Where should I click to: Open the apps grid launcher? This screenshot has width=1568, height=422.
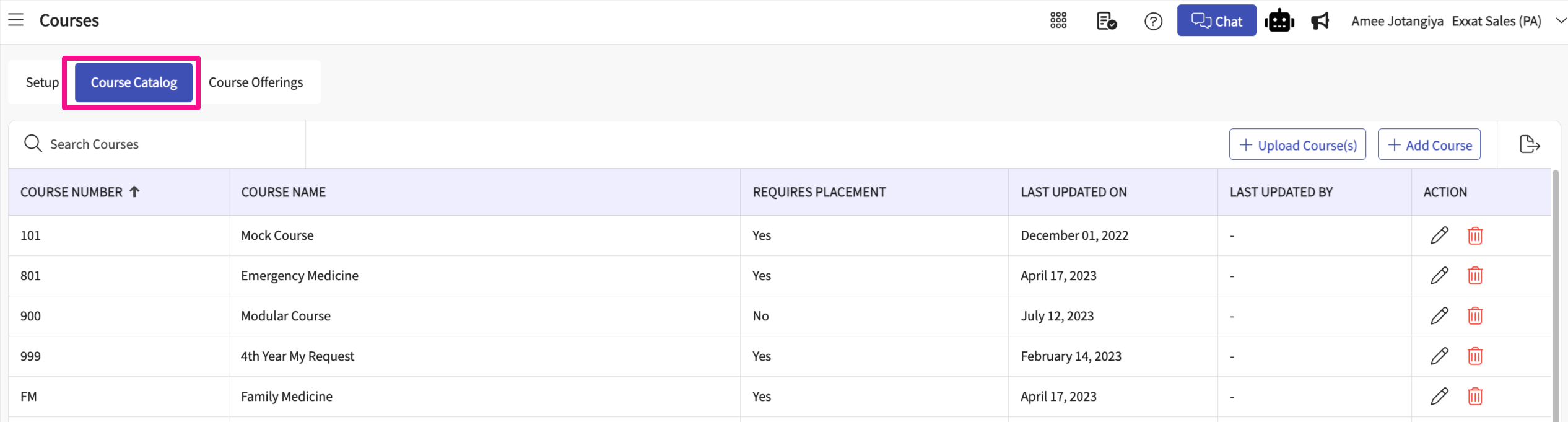point(1058,21)
